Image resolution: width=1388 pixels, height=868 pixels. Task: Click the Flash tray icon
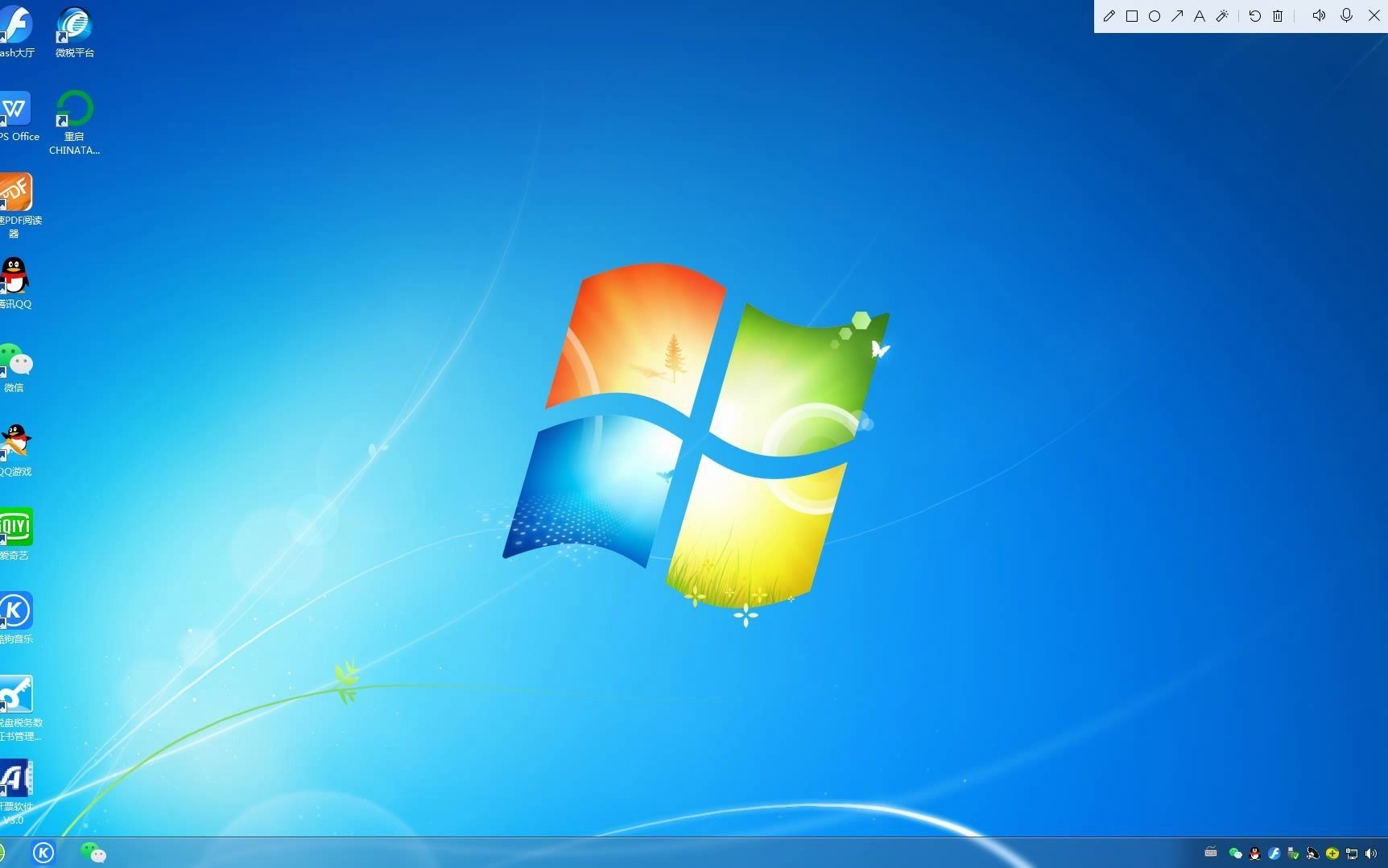pos(1274,854)
